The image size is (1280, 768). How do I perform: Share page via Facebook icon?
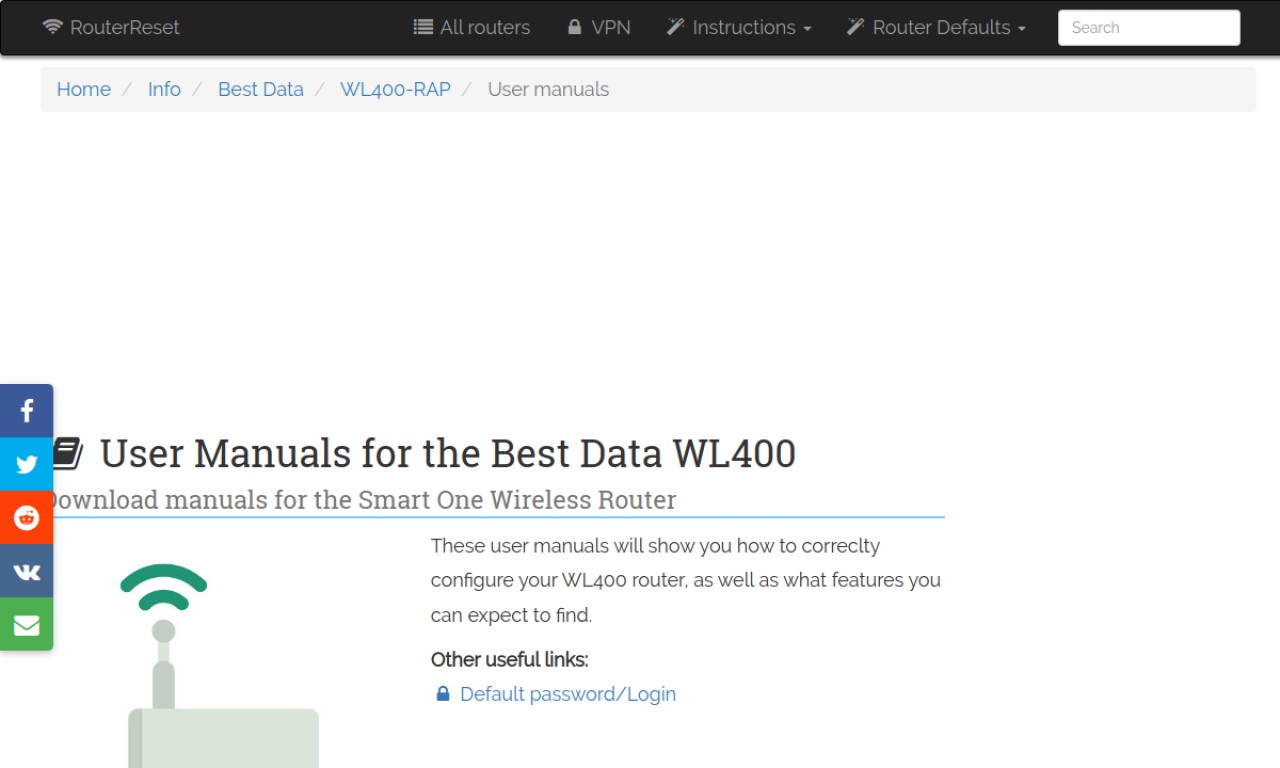point(26,411)
